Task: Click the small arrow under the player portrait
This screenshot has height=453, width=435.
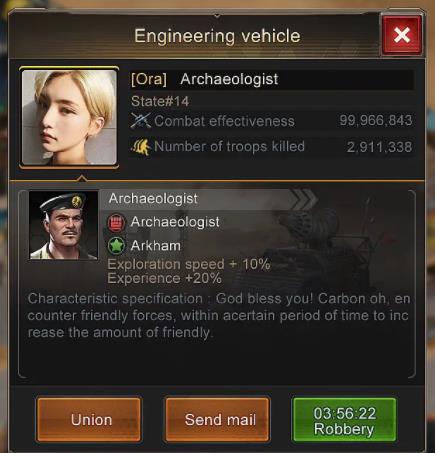Action: tap(81, 179)
